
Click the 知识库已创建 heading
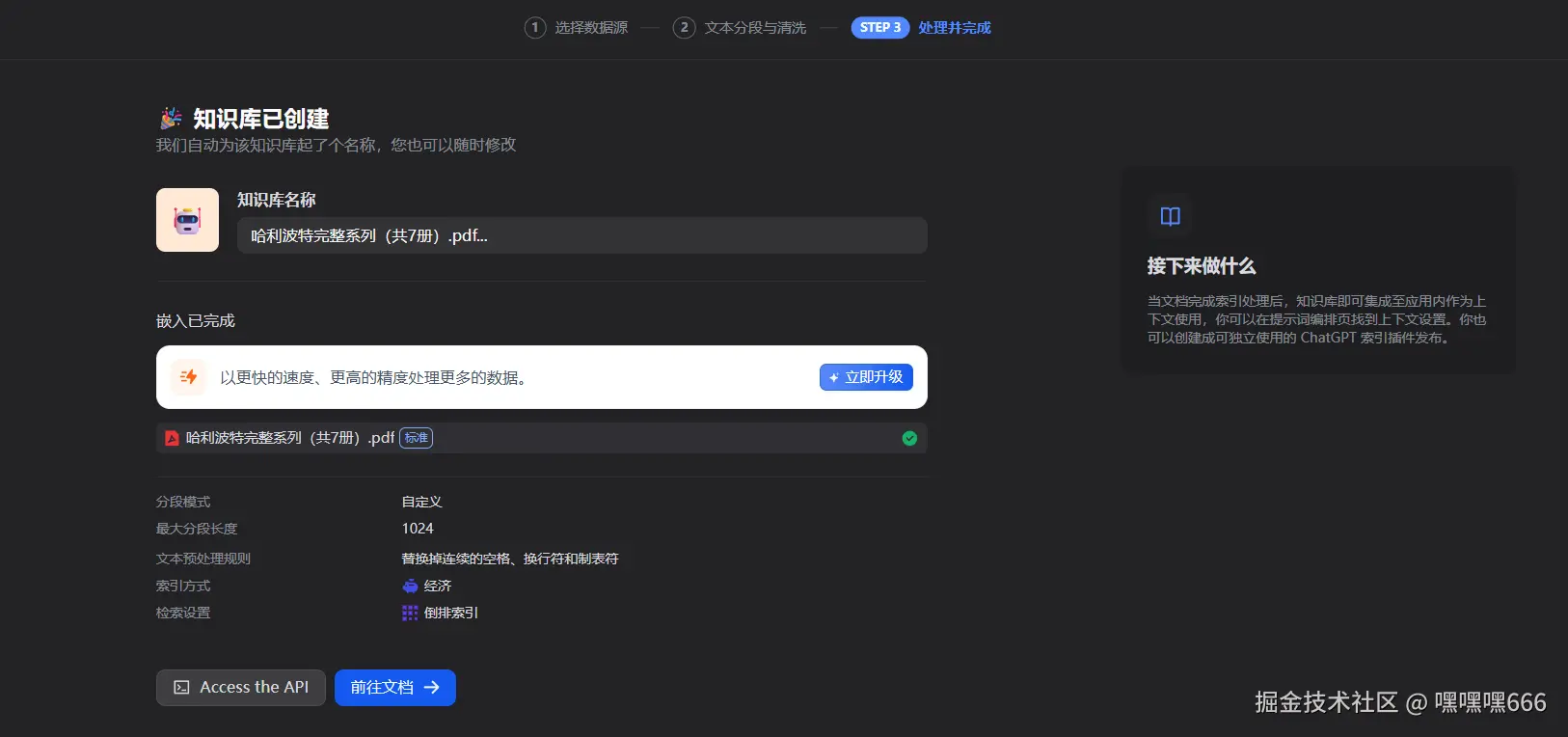(261, 119)
